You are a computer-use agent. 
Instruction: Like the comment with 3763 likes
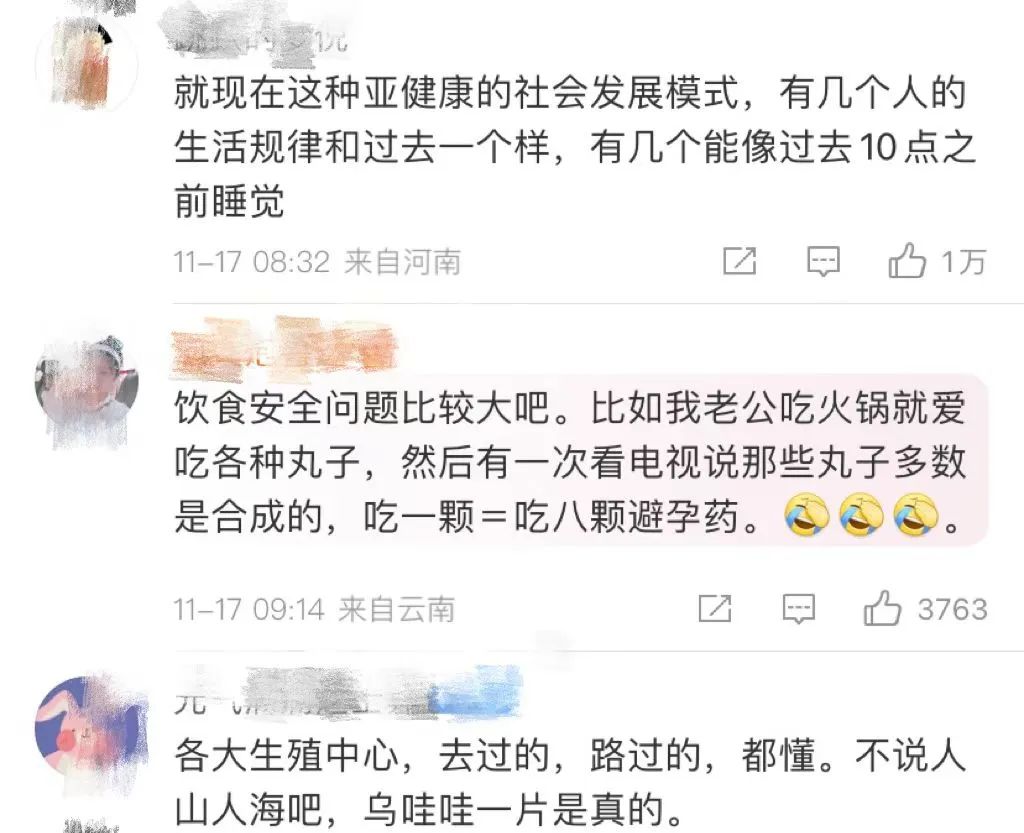[882, 608]
